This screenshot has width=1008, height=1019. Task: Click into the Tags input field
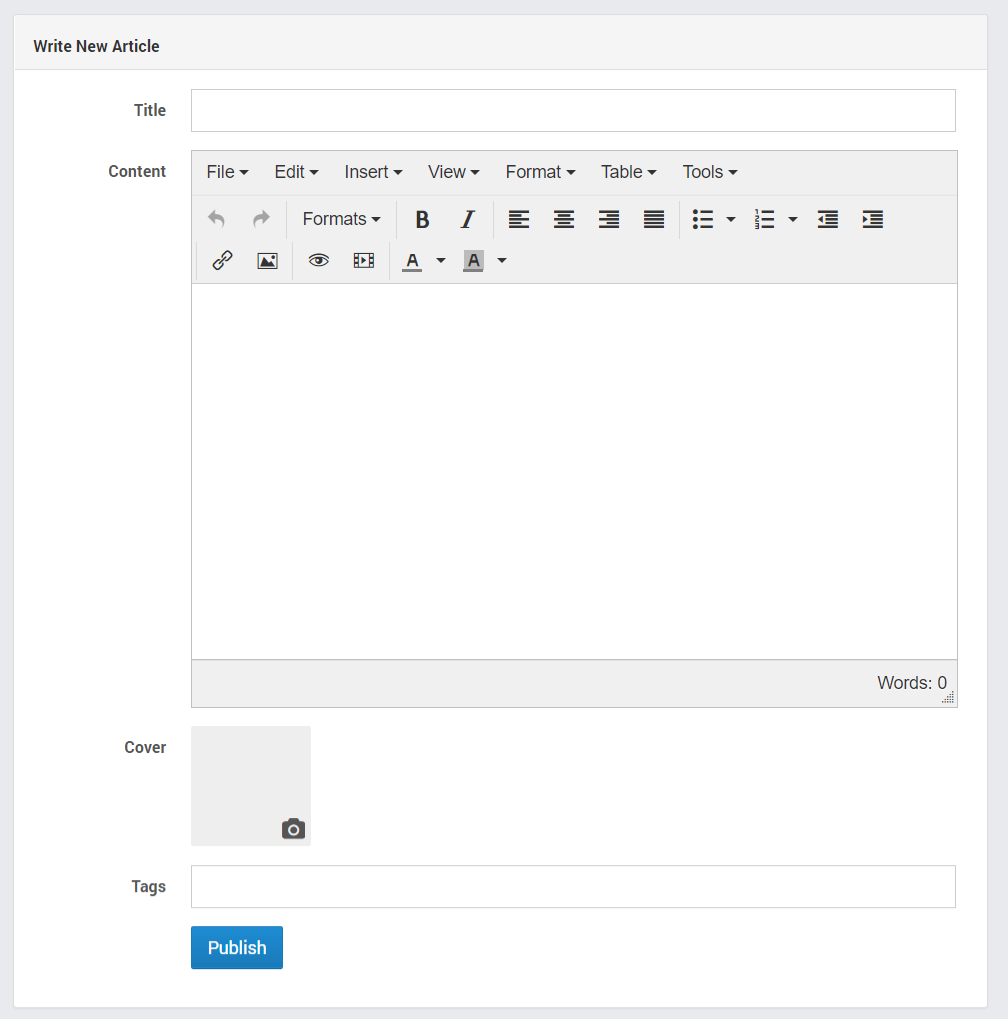tap(573, 886)
